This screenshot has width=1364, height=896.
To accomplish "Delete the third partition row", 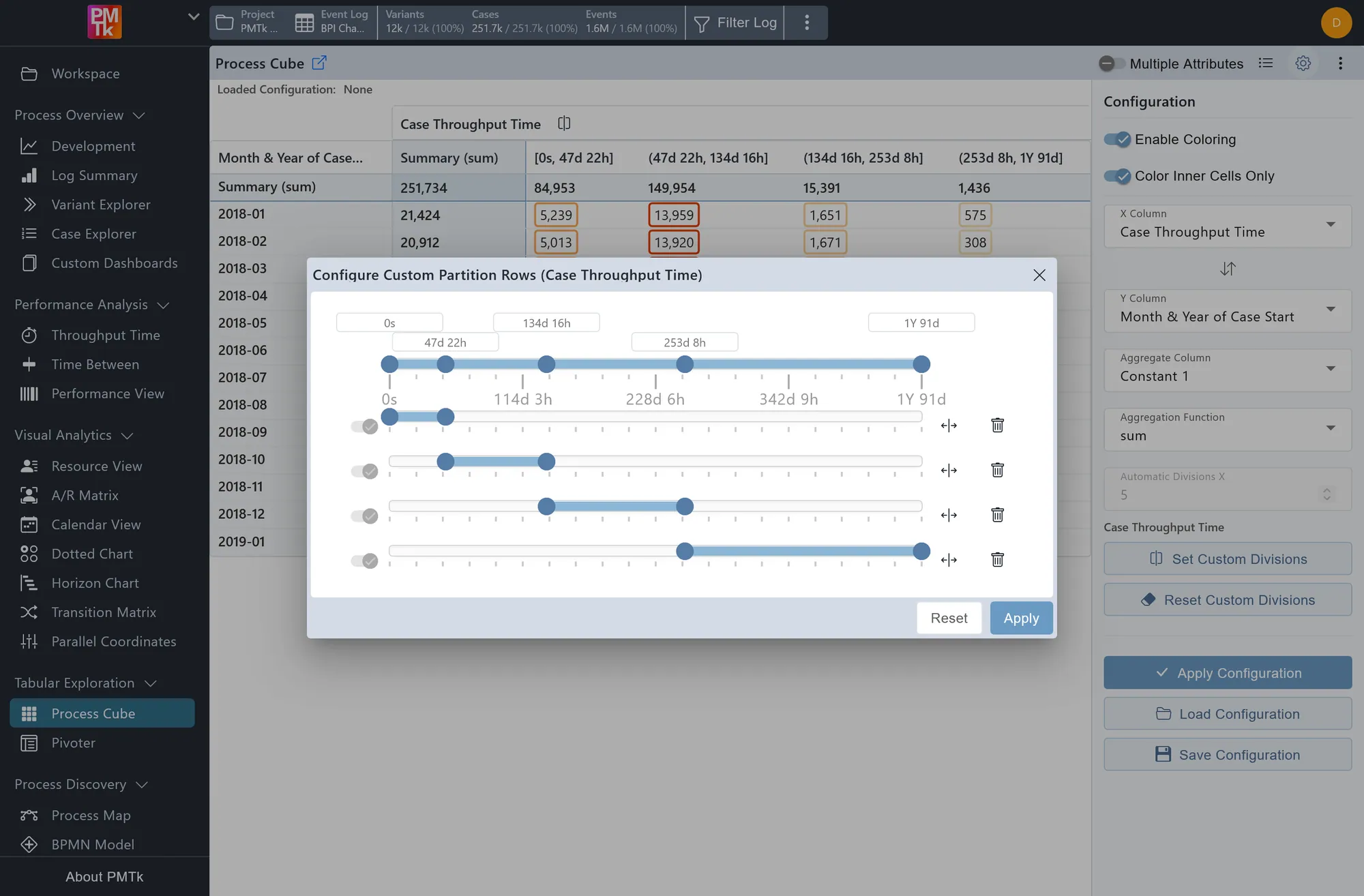I will 997,515.
